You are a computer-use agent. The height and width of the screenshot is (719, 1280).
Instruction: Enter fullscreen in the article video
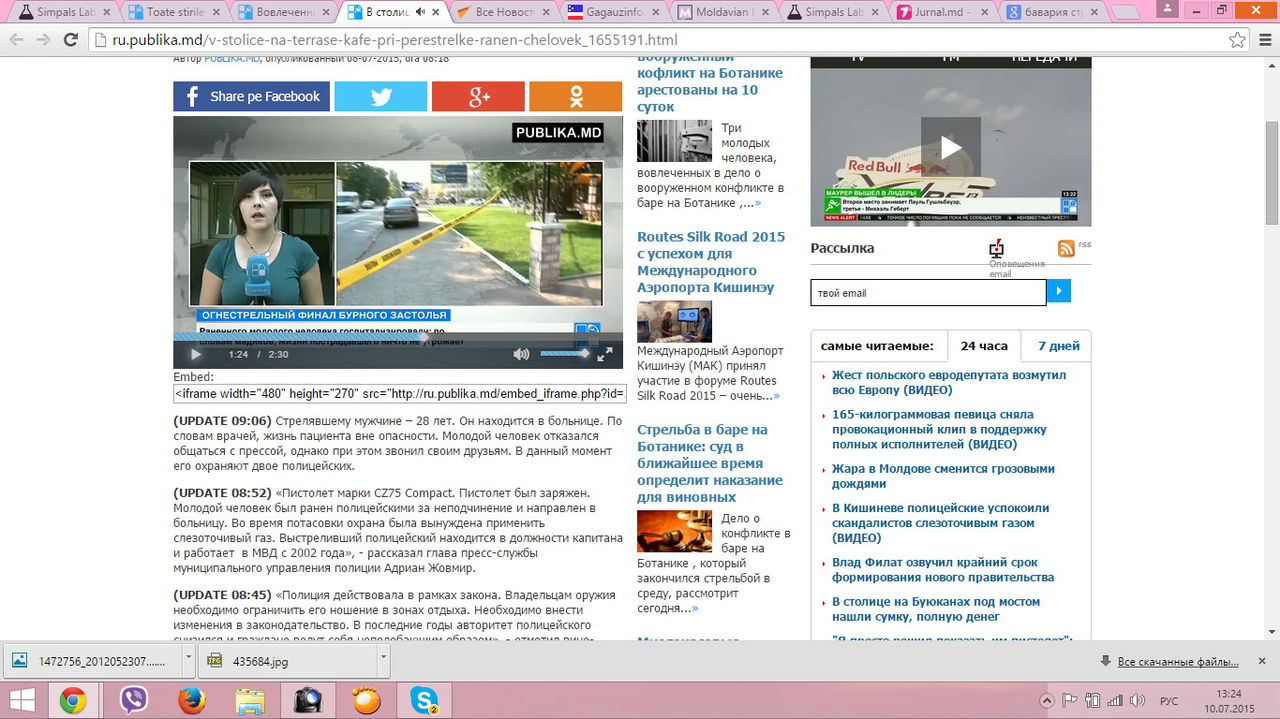click(605, 354)
